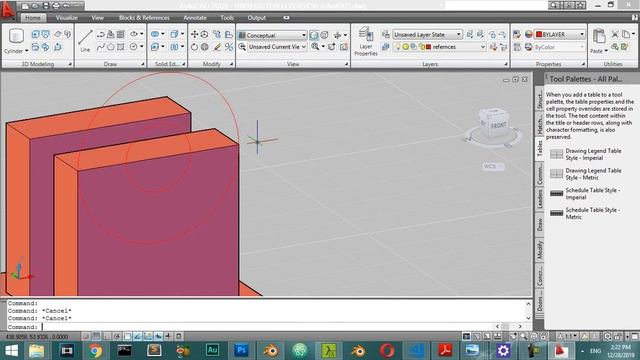
Task: Click the AutoCAD application menu logo
Action: pos(8,10)
